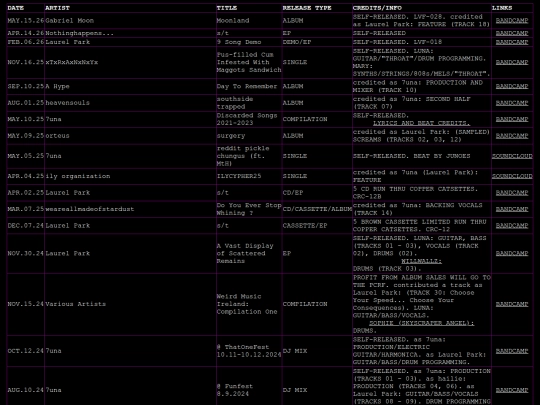Open Bandcamp link for Gabriel Moon Moonland

(x=512, y=21)
